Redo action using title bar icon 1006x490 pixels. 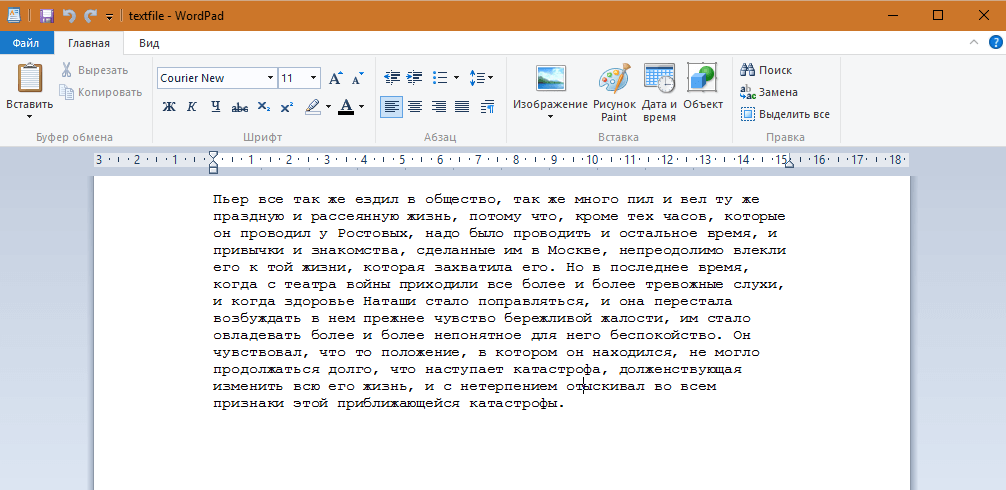pos(90,15)
